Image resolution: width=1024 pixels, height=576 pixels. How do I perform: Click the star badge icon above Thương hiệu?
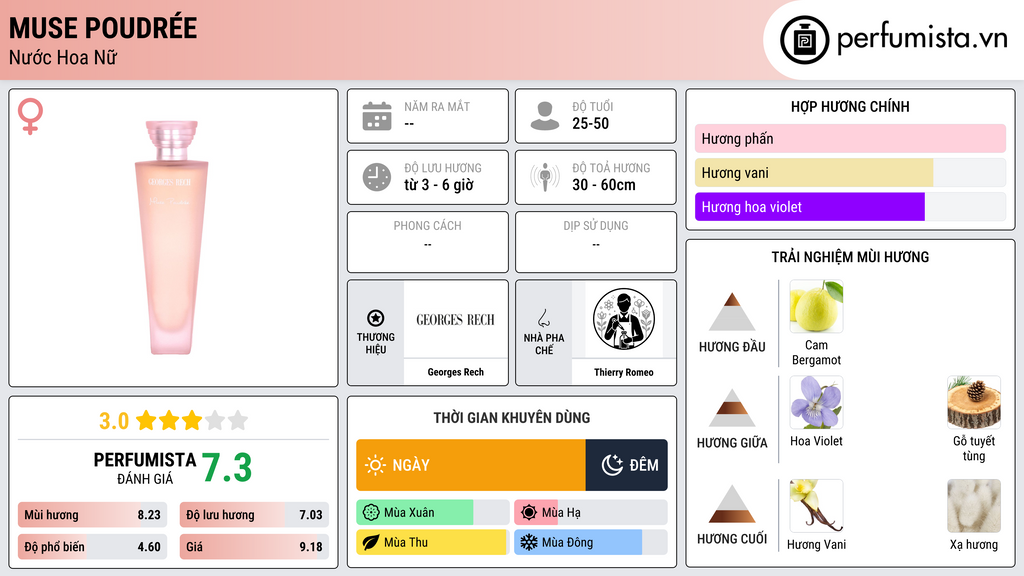tap(376, 318)
